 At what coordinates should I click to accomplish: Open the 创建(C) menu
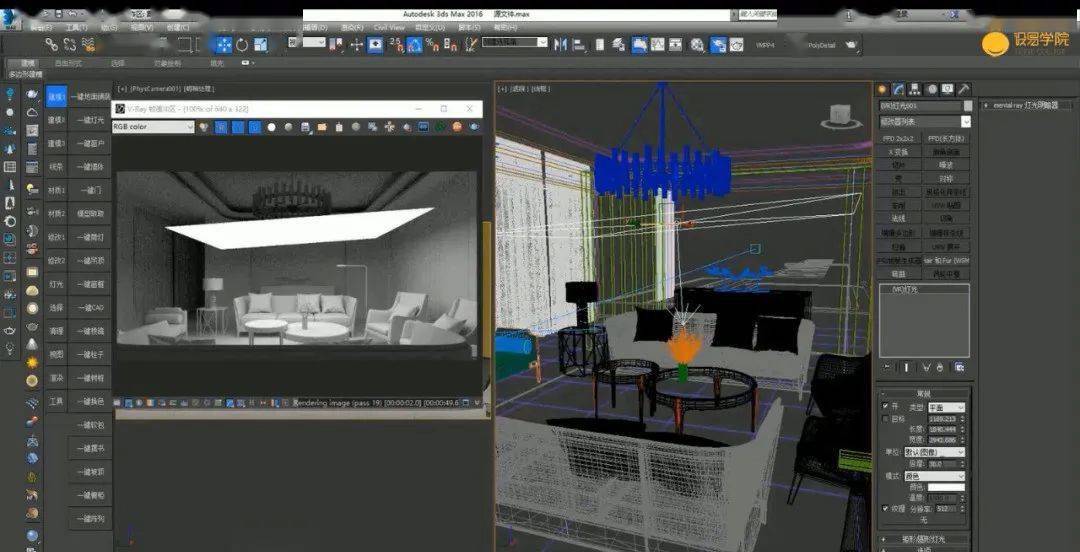click(x=178, y=28)
